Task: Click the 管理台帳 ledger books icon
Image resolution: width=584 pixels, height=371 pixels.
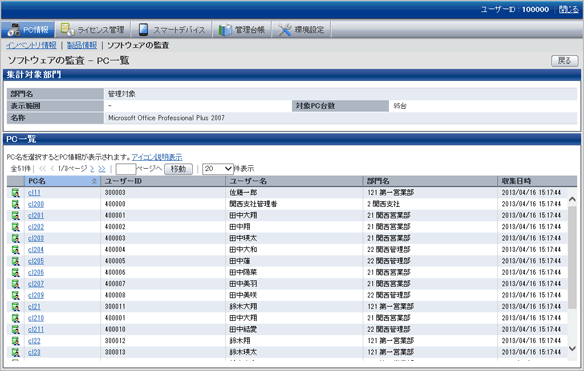Action: pos(225,29)
